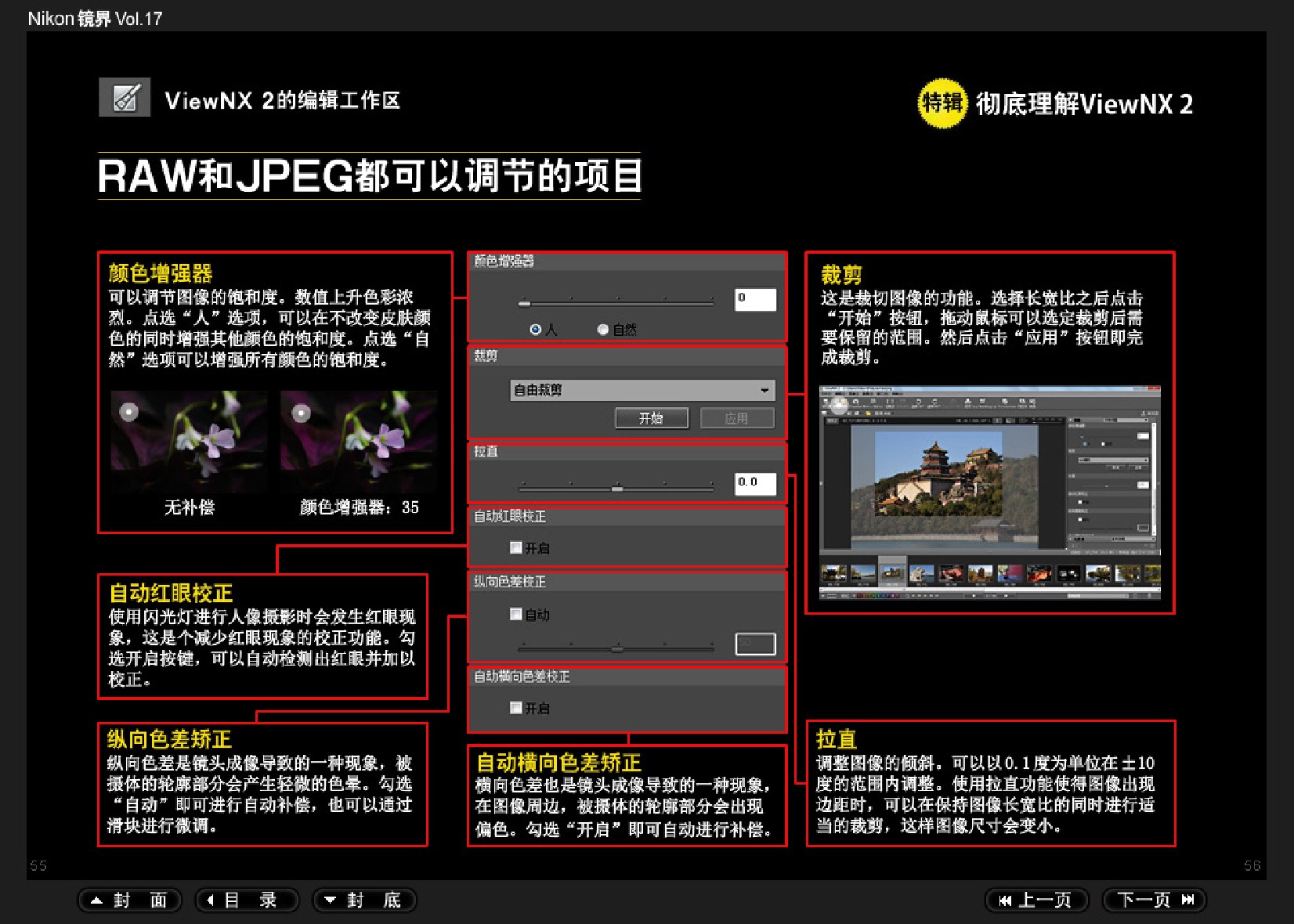Click the 自动红眼校正 panel header
1294x924 pixels.
(x=627, y=517)
